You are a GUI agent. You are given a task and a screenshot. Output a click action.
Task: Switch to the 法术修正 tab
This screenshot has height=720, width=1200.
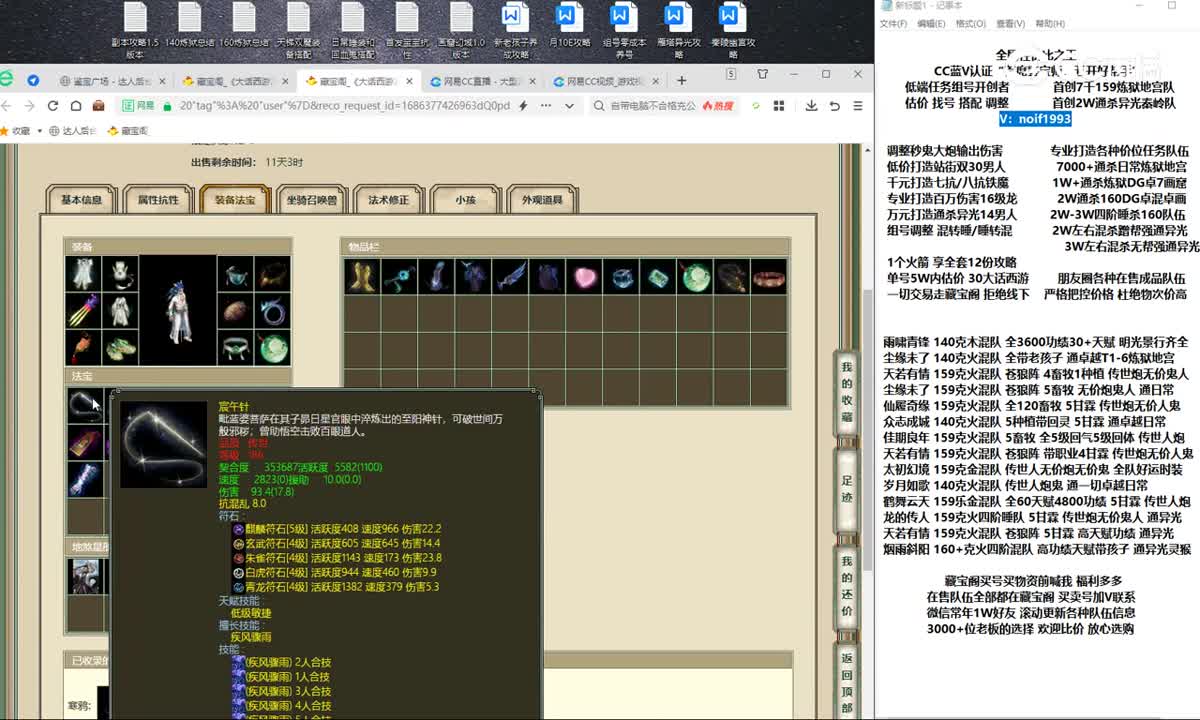[388, 200]
